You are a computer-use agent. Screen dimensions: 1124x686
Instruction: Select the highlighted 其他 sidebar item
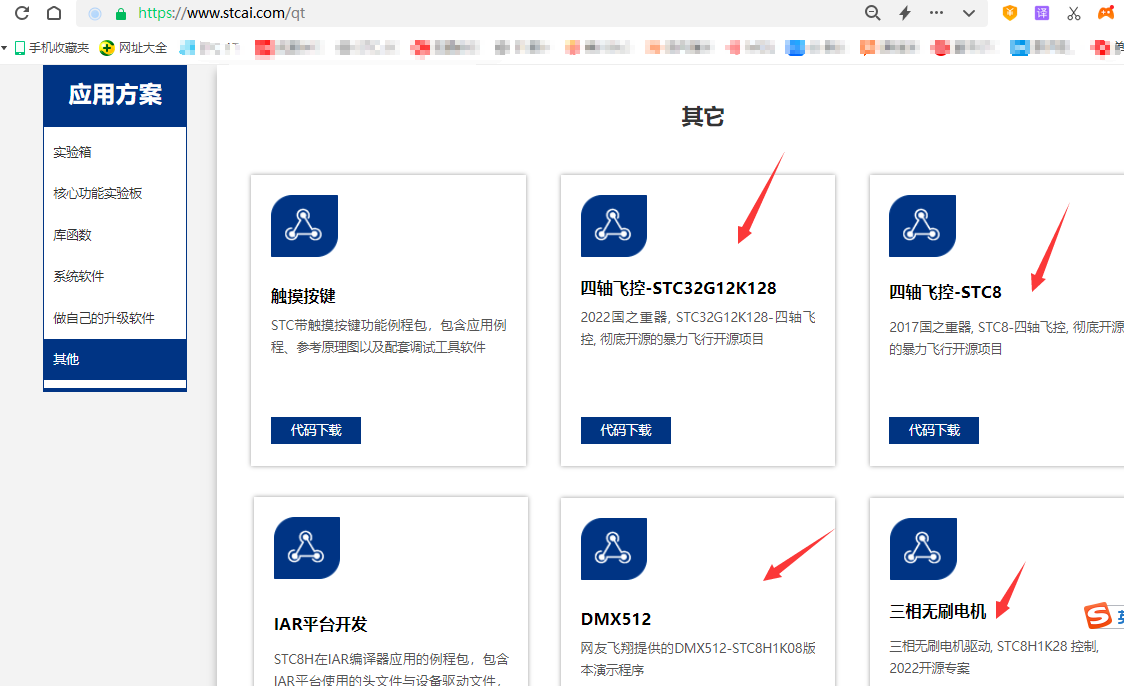pos(115,359)
